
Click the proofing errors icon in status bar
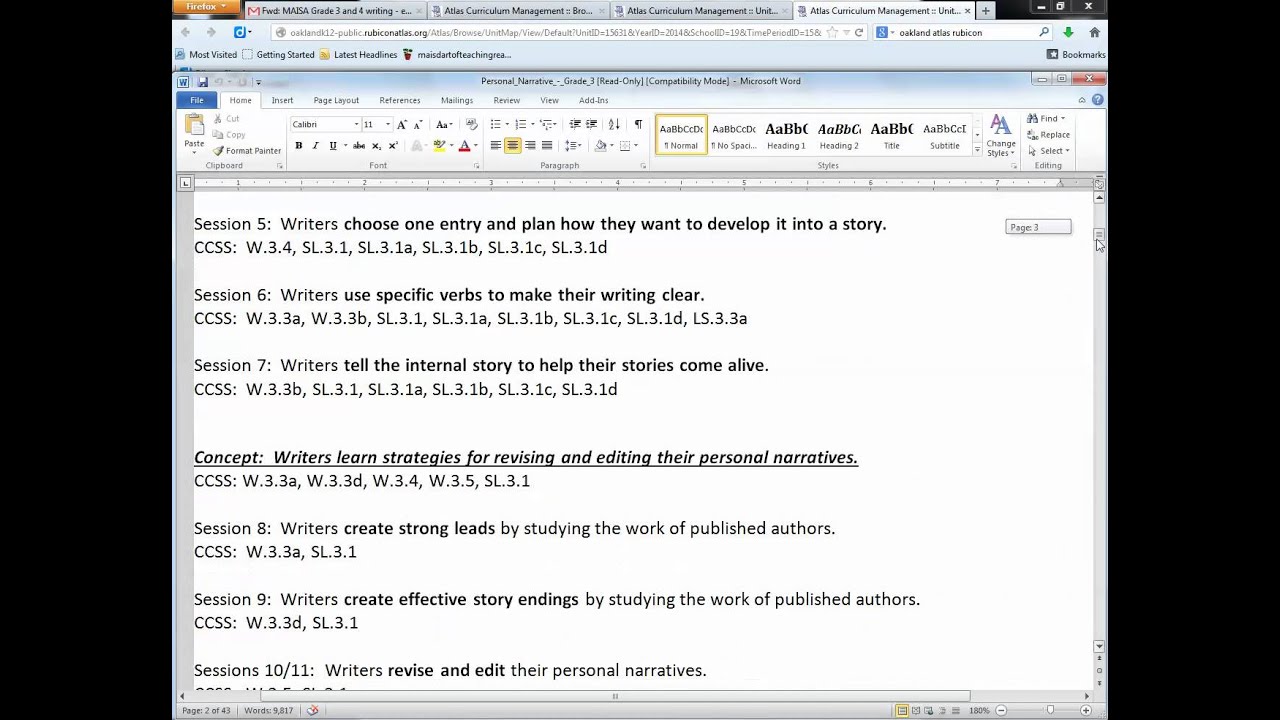coord(312,710)
